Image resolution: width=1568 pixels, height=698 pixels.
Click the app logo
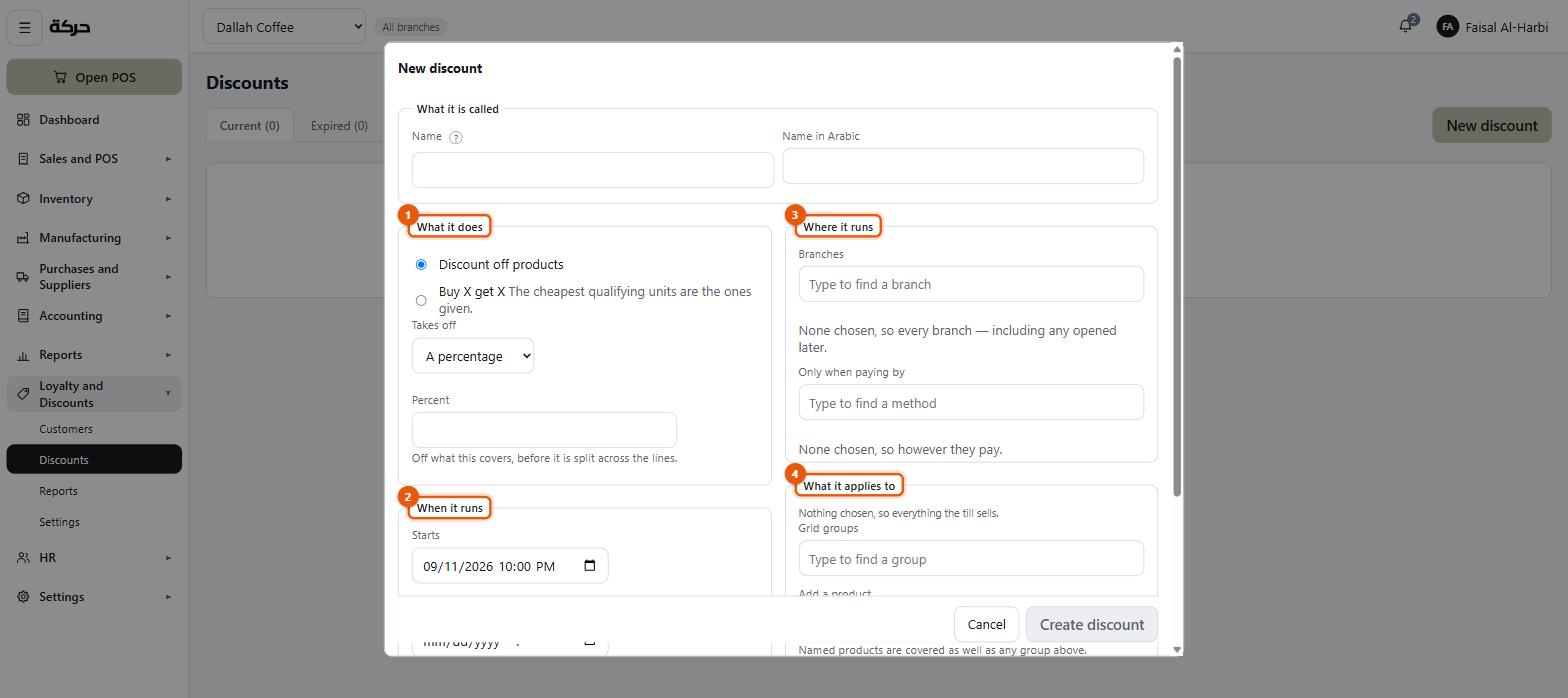click(70, 27)
